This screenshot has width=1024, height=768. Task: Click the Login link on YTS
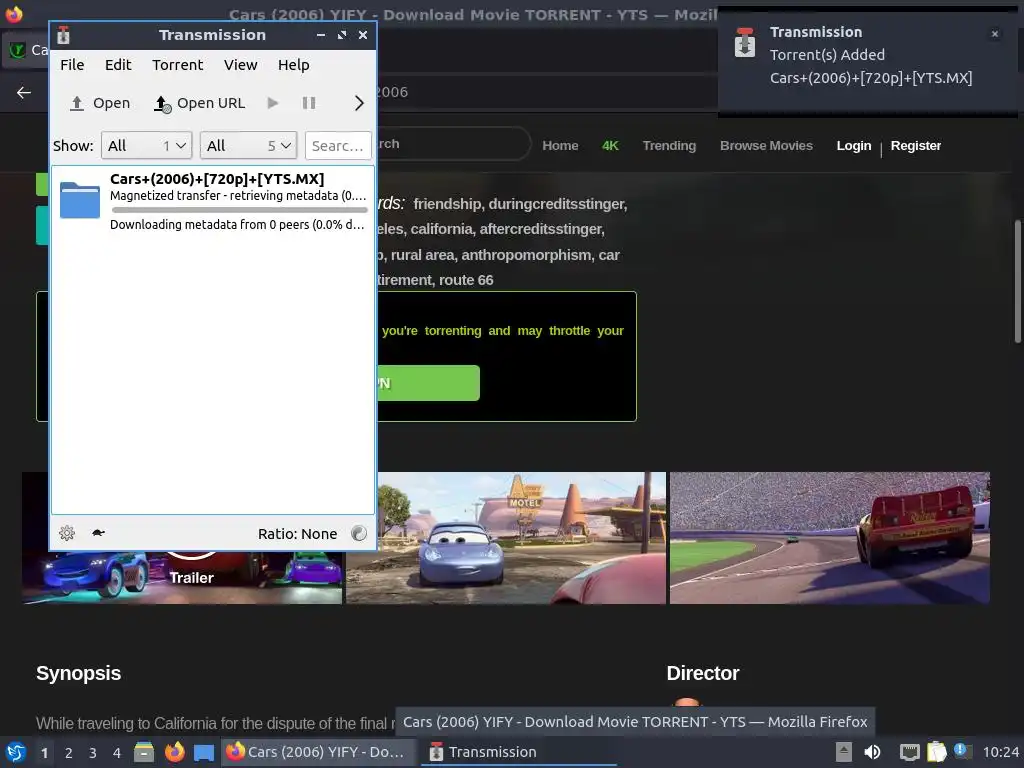tap(854, 146)
